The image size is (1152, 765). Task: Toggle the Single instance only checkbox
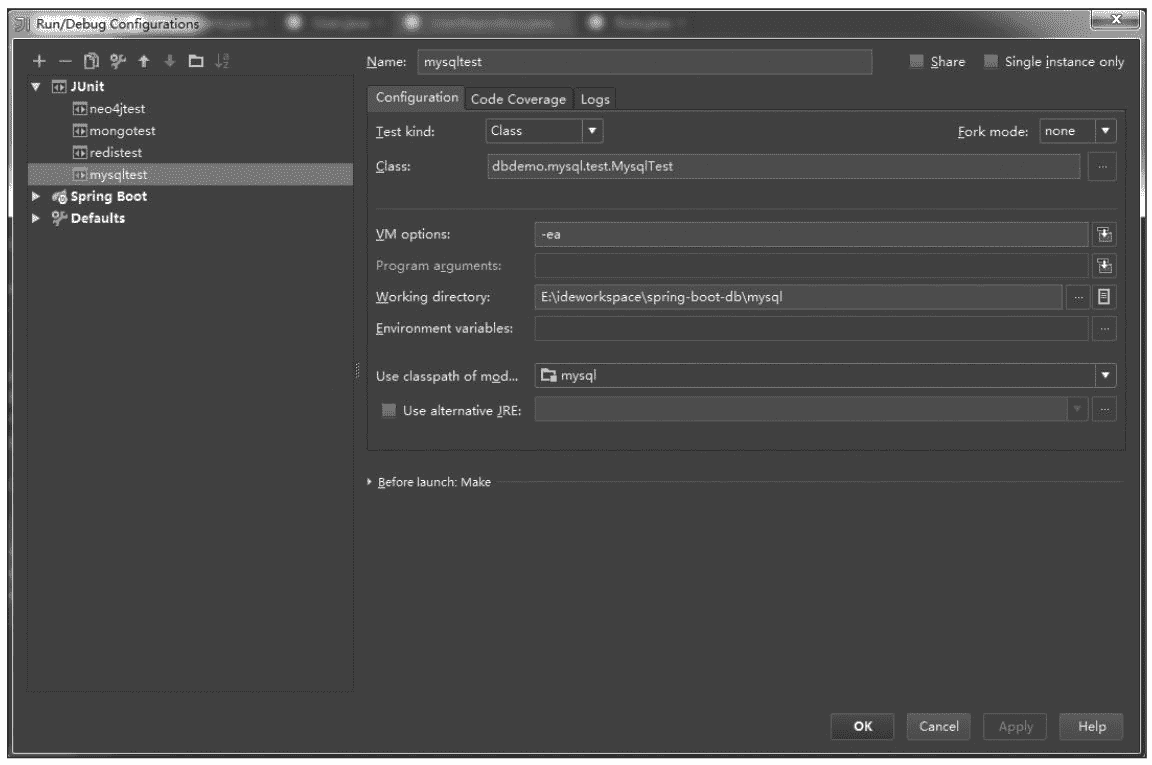[x=991, y=62]
